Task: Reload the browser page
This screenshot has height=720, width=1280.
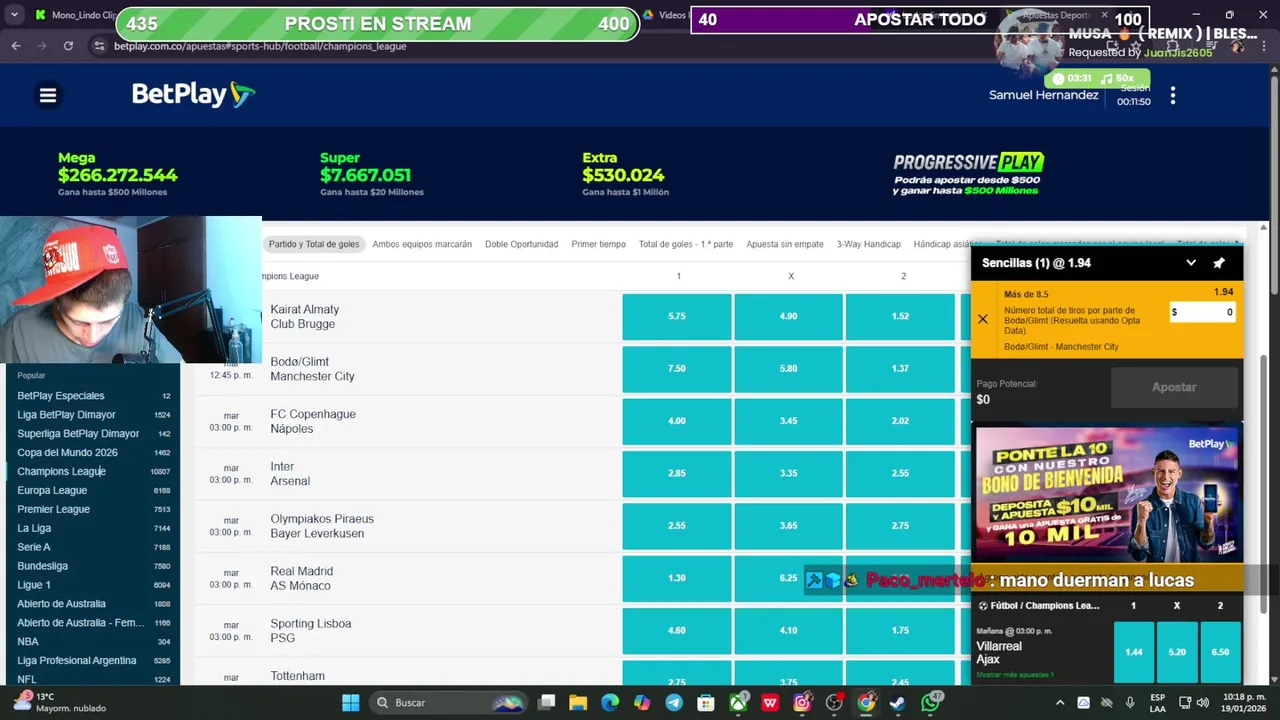Action: click(x=68, y=46)
